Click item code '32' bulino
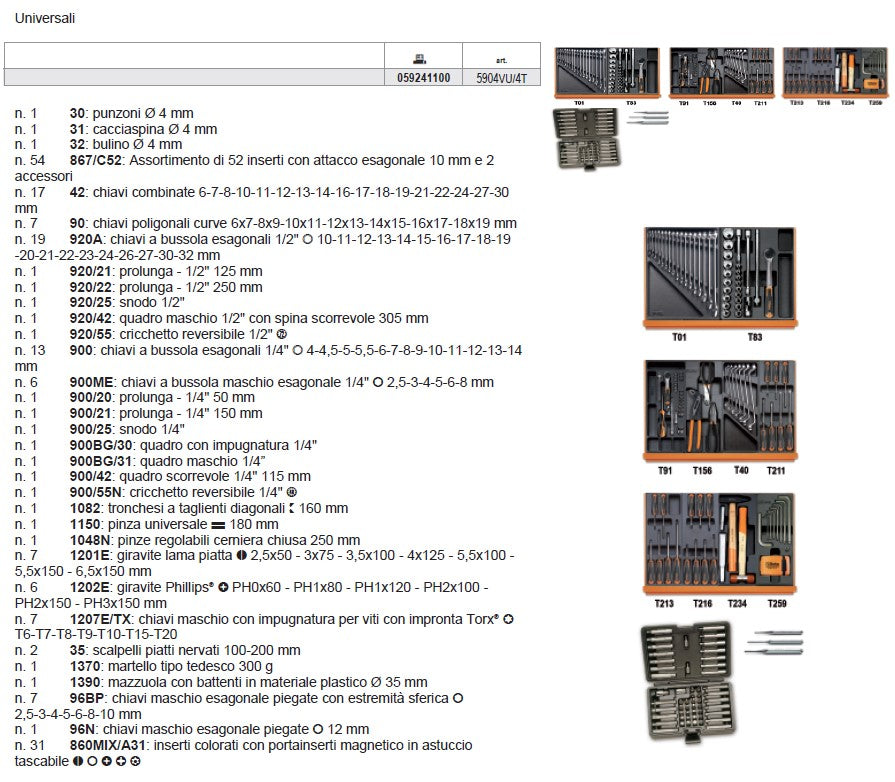The height and width of the screenshot is (782, 895). click(77, 144)
